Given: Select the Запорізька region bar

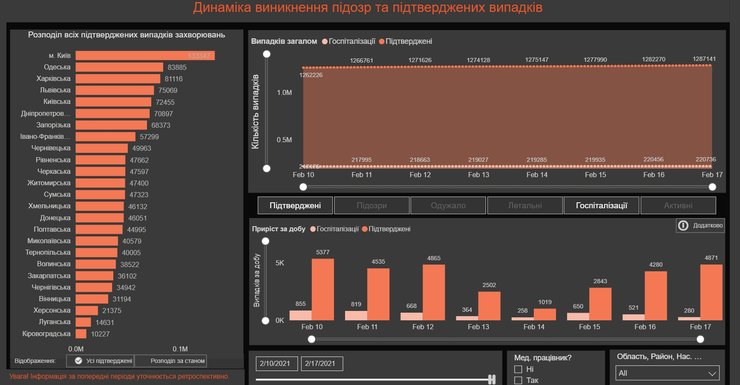Looking at the screenshot, I should pyautogui.click(x=111, y=125).
